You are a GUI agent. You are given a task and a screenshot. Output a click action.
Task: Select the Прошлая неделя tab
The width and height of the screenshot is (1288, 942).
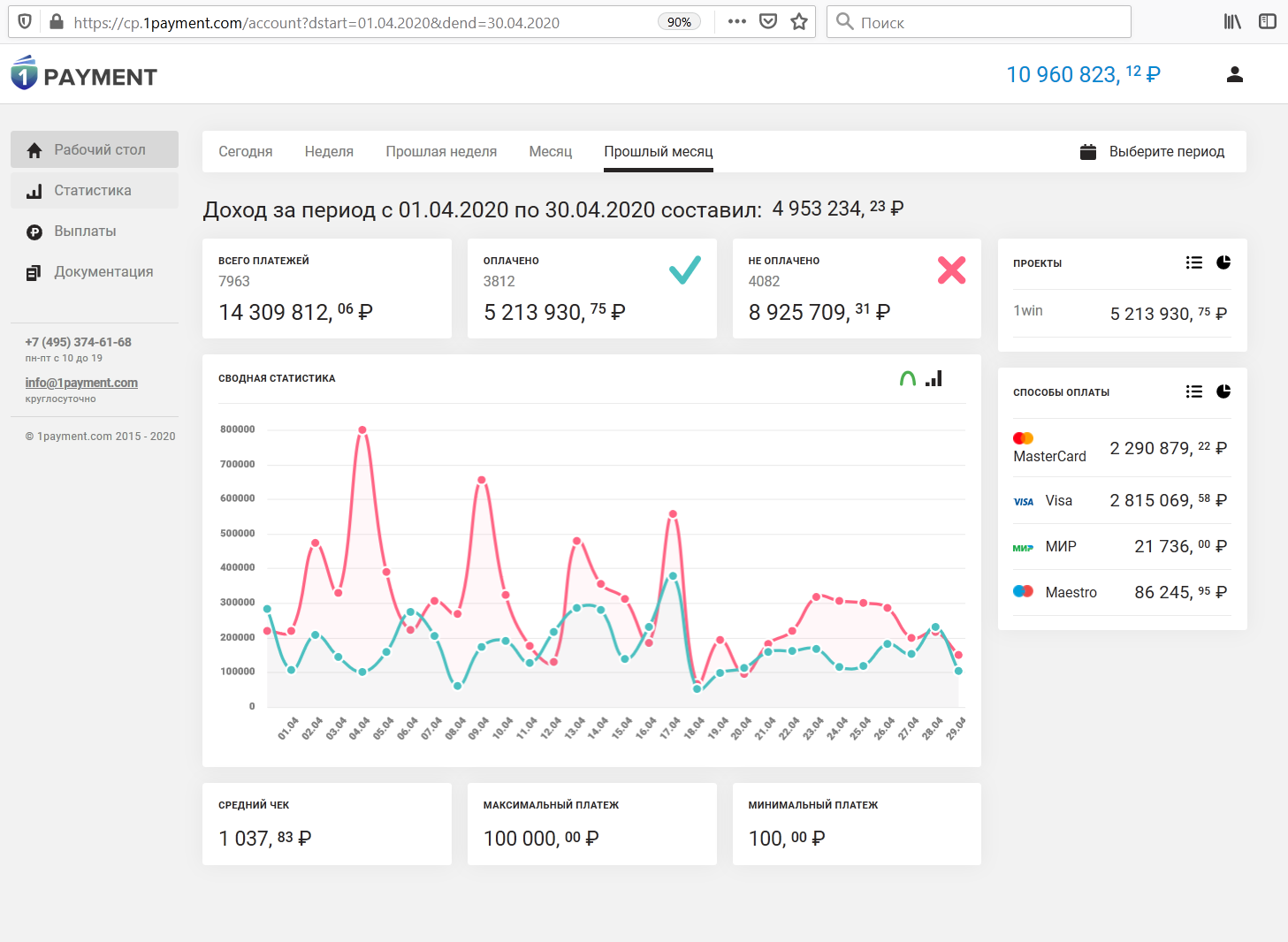coord(441,152)
